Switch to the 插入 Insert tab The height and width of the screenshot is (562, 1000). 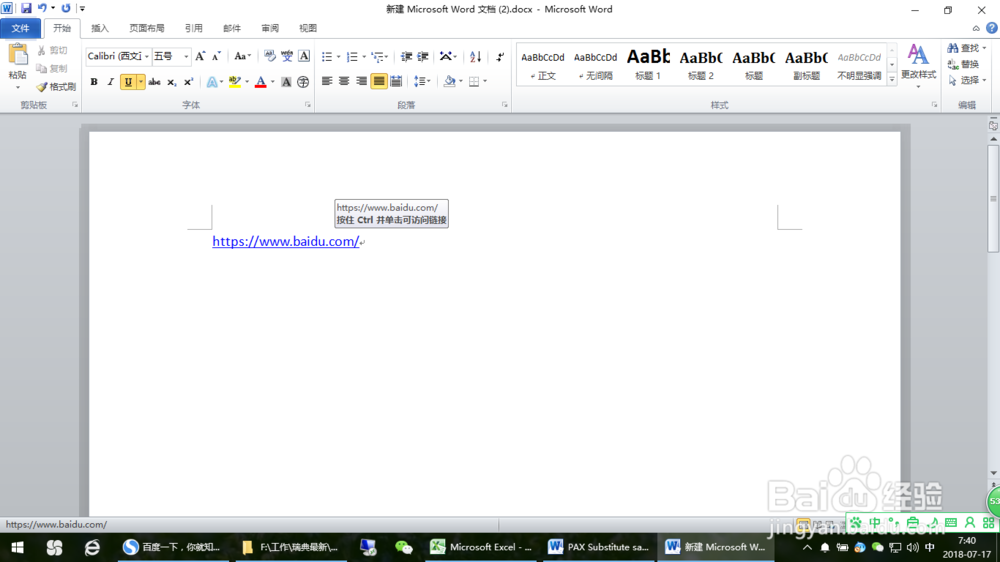coord(100,28)
